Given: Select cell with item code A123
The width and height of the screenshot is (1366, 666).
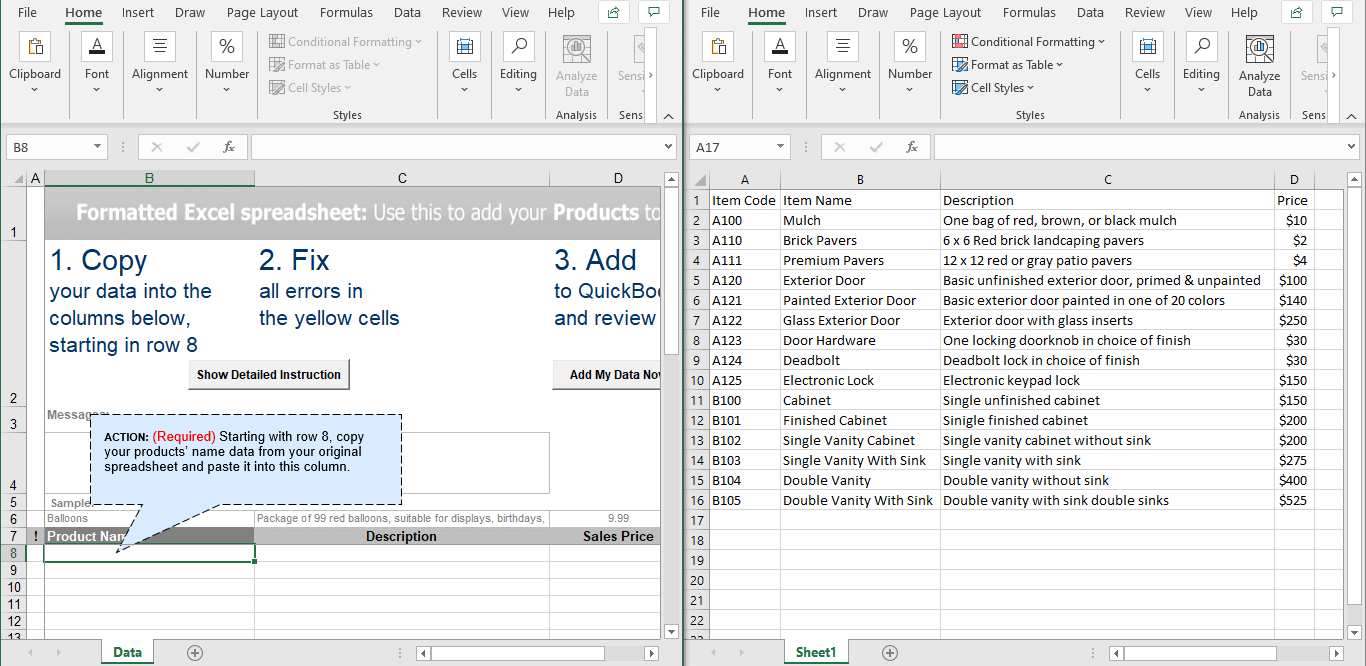Looking at the screenshot, I should [x=745, y=340].
